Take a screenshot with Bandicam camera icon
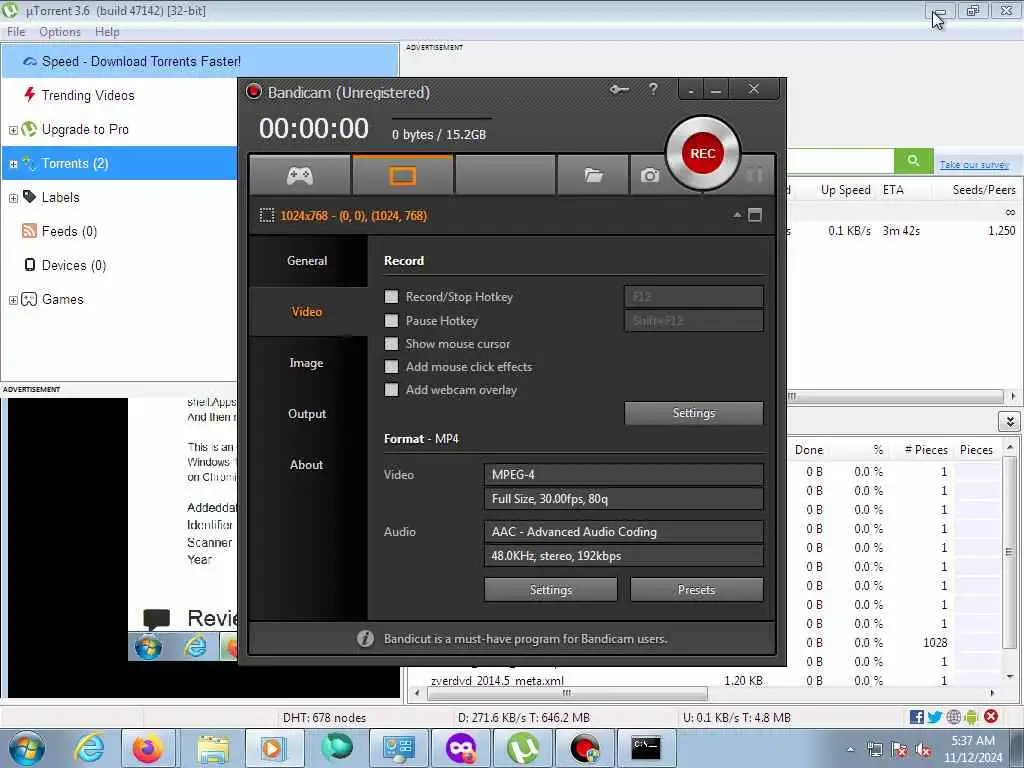Screen dimensions: 1024x768 [x=649, y=175]
